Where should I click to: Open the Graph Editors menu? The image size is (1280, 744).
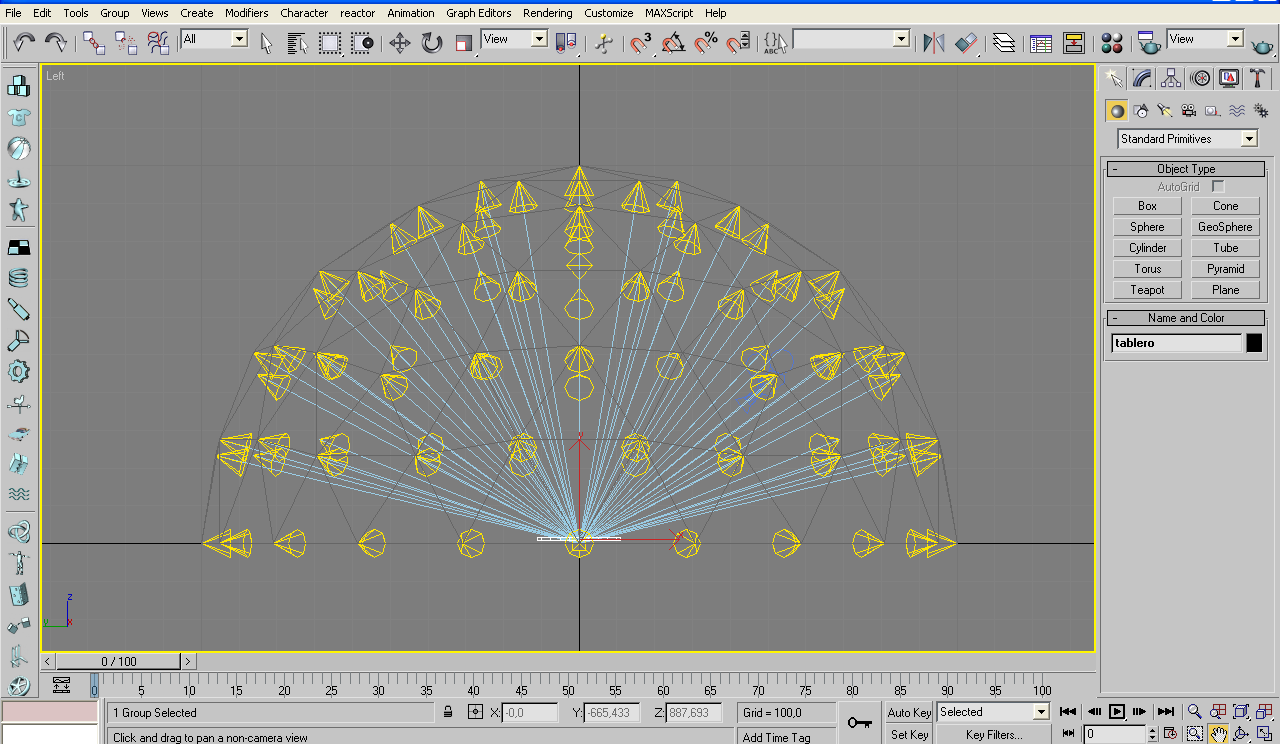[x=478, y=13]
